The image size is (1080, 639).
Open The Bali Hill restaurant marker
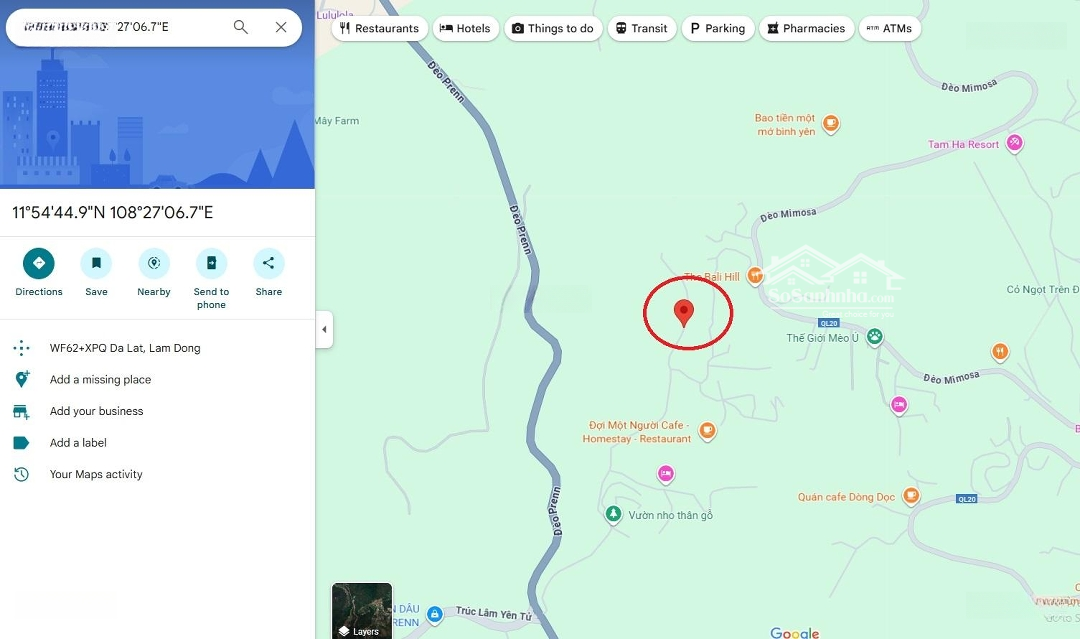point(756,276)
